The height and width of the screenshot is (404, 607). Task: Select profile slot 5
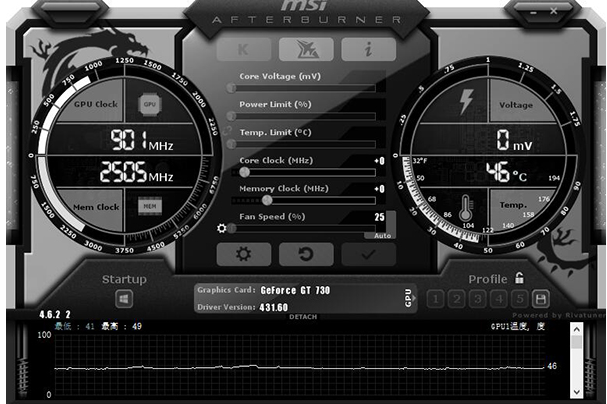[520, 298]
